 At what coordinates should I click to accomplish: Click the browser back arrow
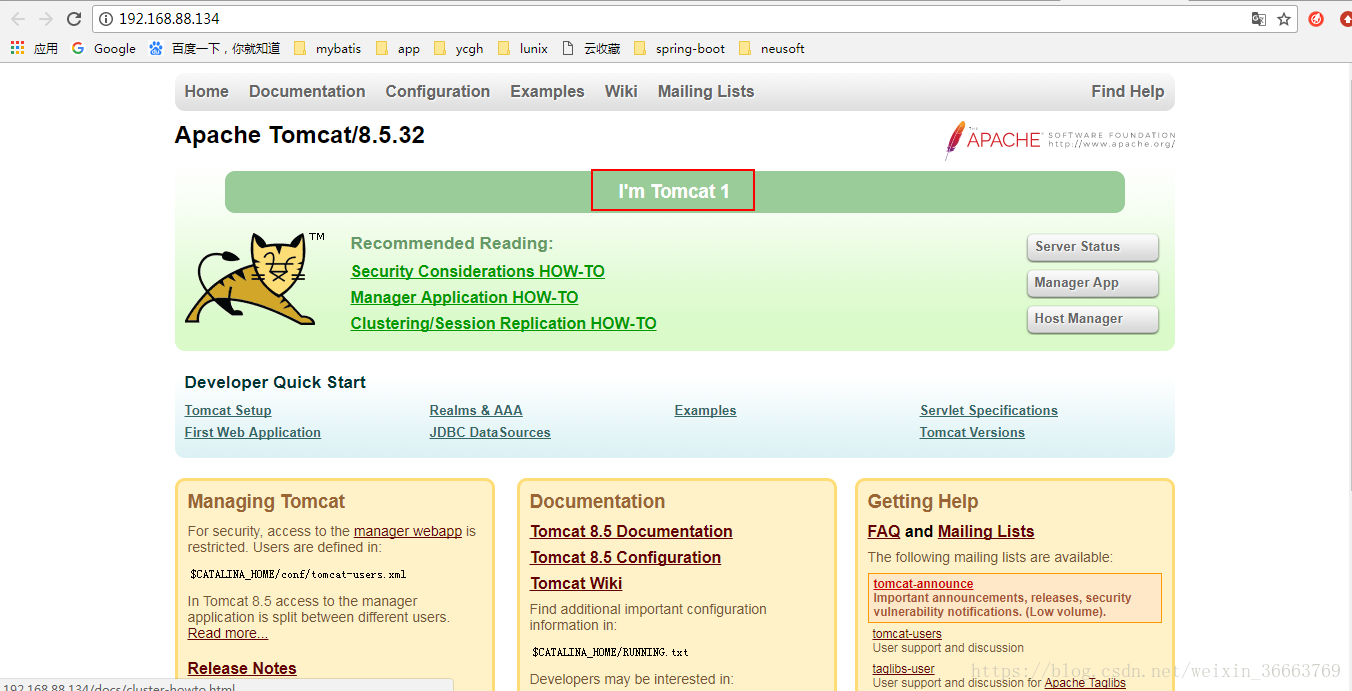pyautogui.click(x=18, y=19)
